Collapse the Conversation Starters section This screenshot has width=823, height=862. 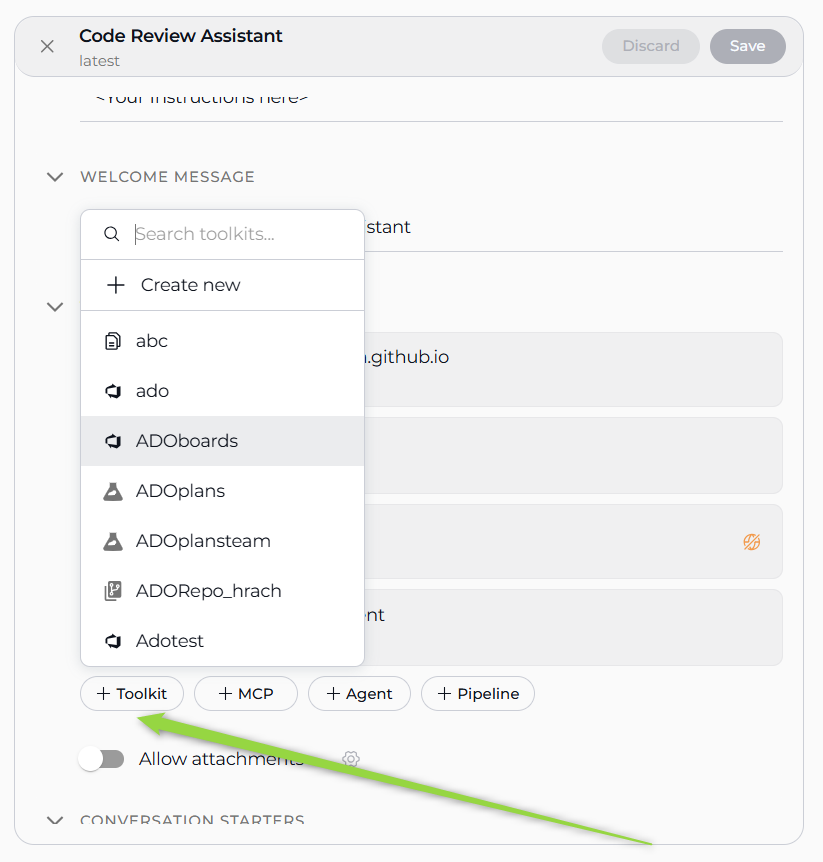pyautogui.click(x=54, y=821)
